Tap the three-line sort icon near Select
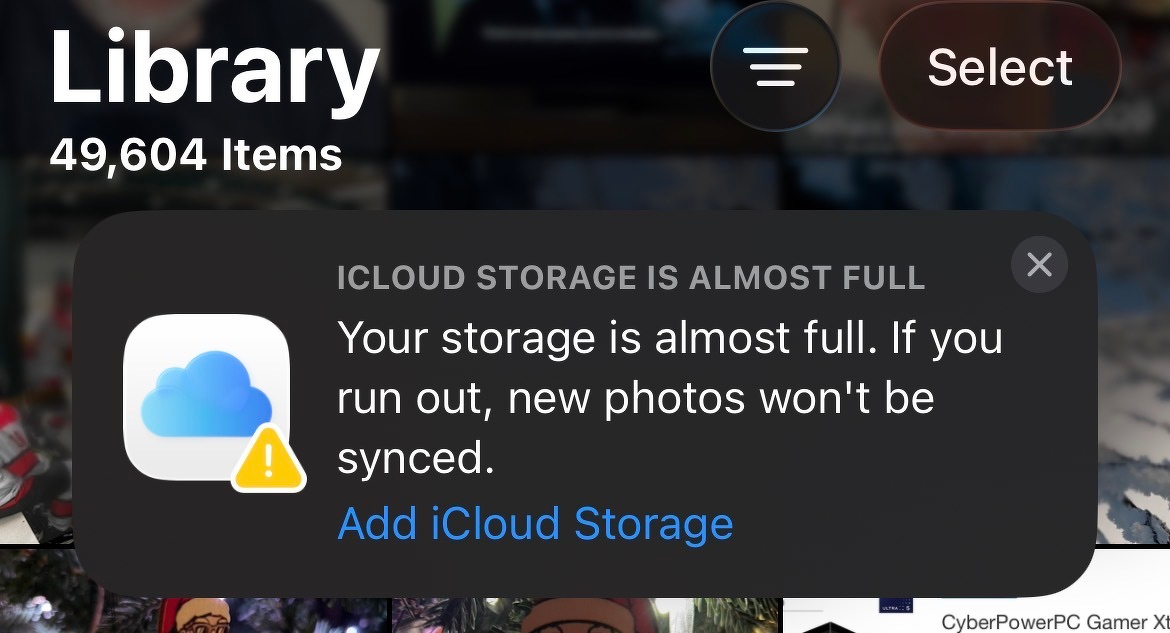This screenshot has width=1170, height=633. 776,67
